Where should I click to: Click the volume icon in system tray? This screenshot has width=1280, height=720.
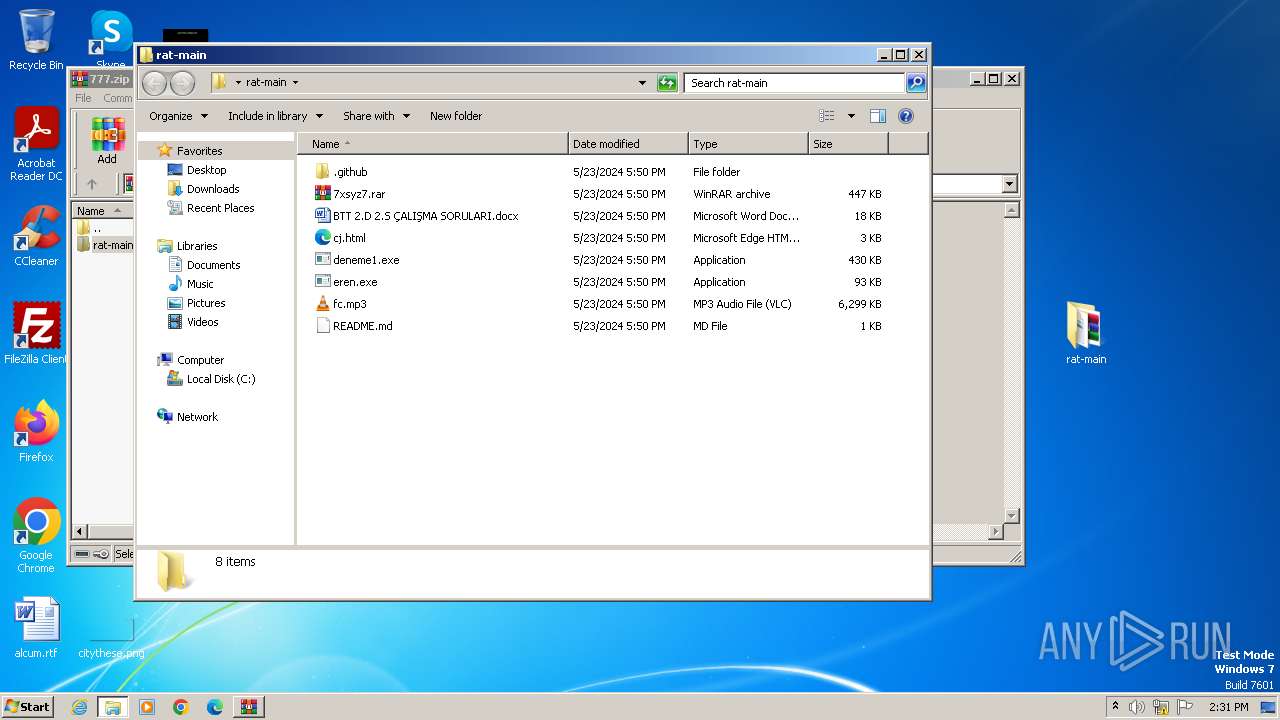pos(1137,707)
